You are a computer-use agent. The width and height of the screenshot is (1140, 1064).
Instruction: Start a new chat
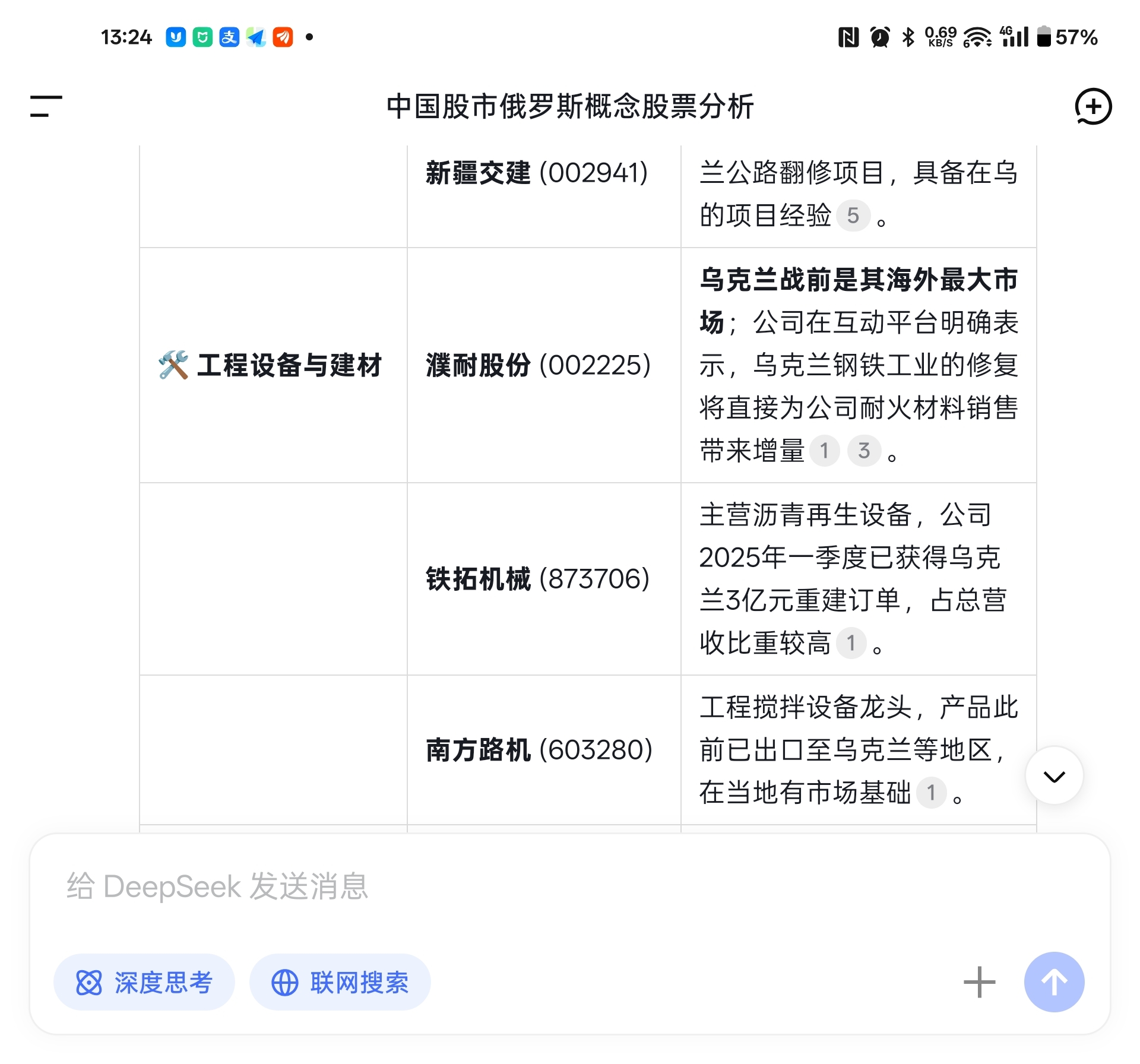click(1092, 106)
